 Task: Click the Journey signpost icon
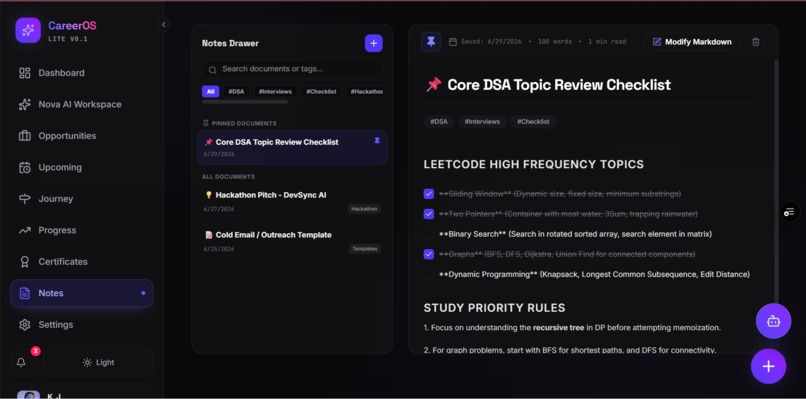pyautogui.click(x=25, y=198)
